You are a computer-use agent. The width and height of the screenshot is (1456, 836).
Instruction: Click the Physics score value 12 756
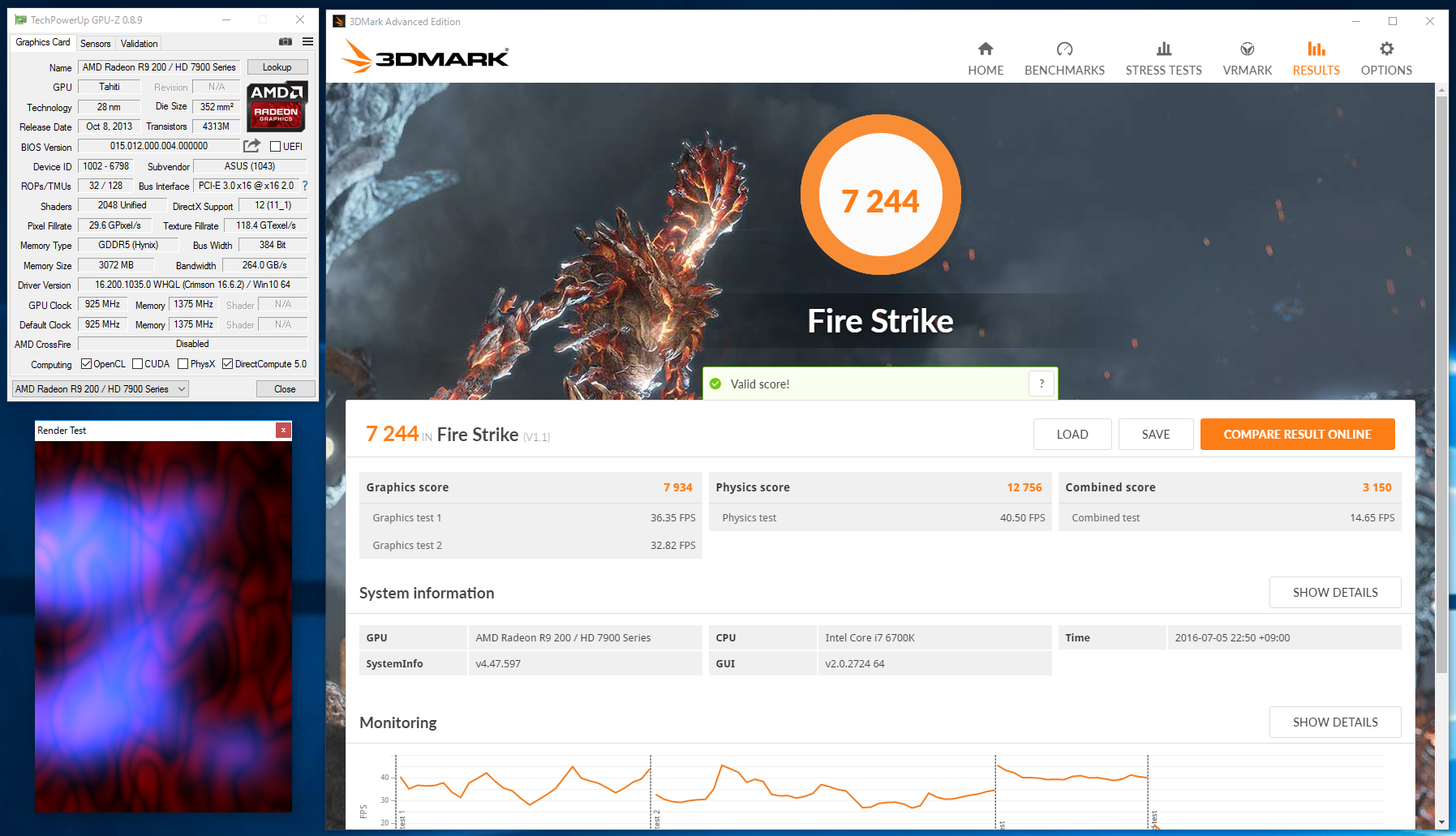[1024, 487]
